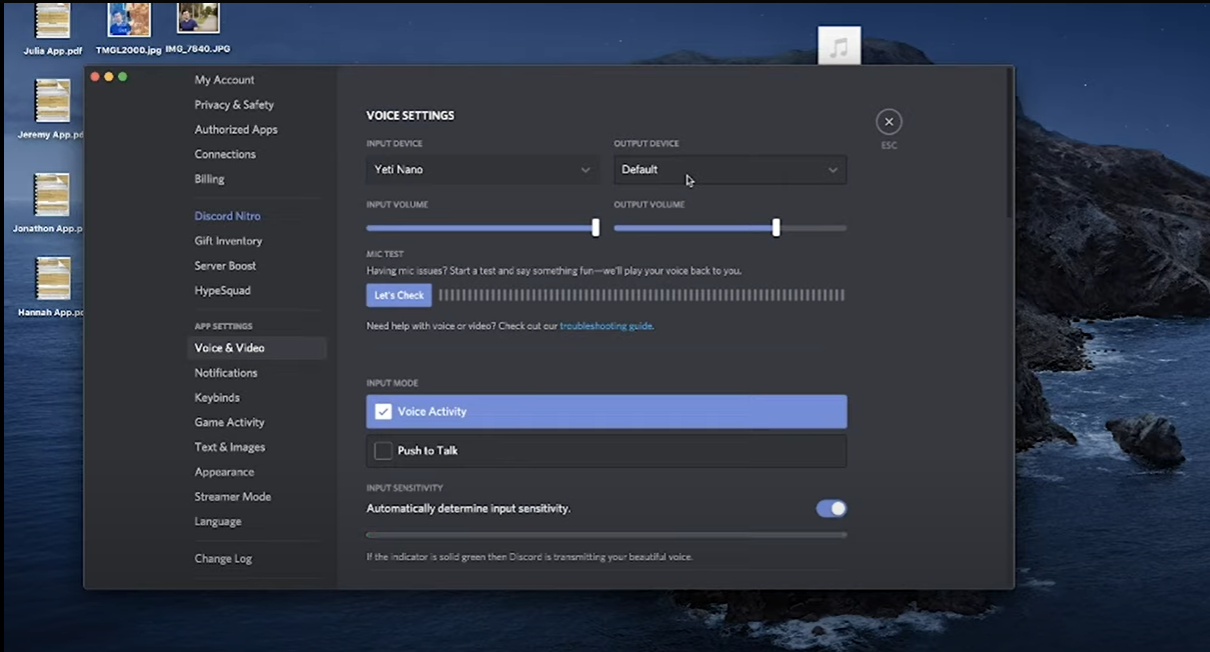Viewport: 1210px width, 652px height.
Task: Open Streamer Mode settings
Action: 232,497
